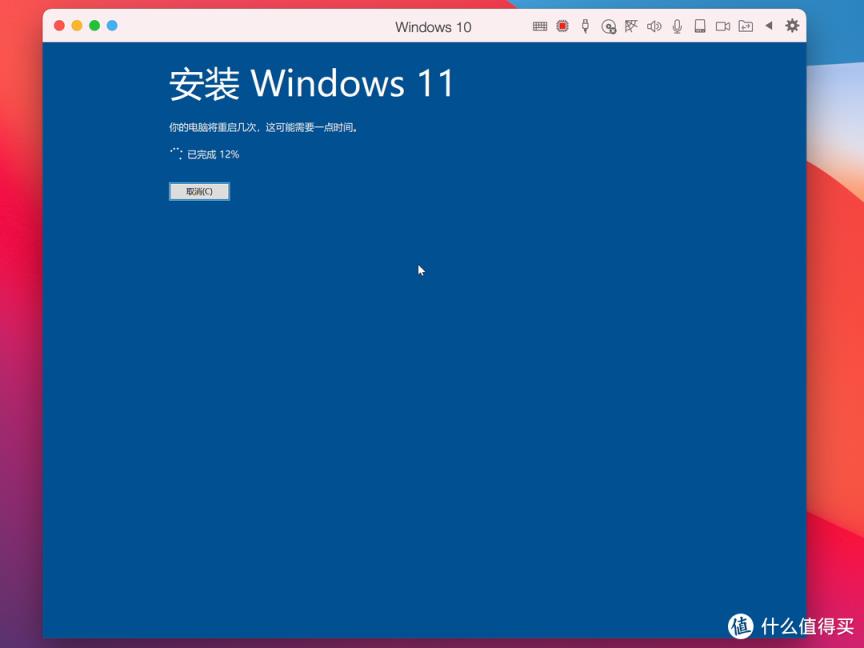Click the speaker sound icon
Viewport: 864px width, 648px height.
(x=654, y=26)
